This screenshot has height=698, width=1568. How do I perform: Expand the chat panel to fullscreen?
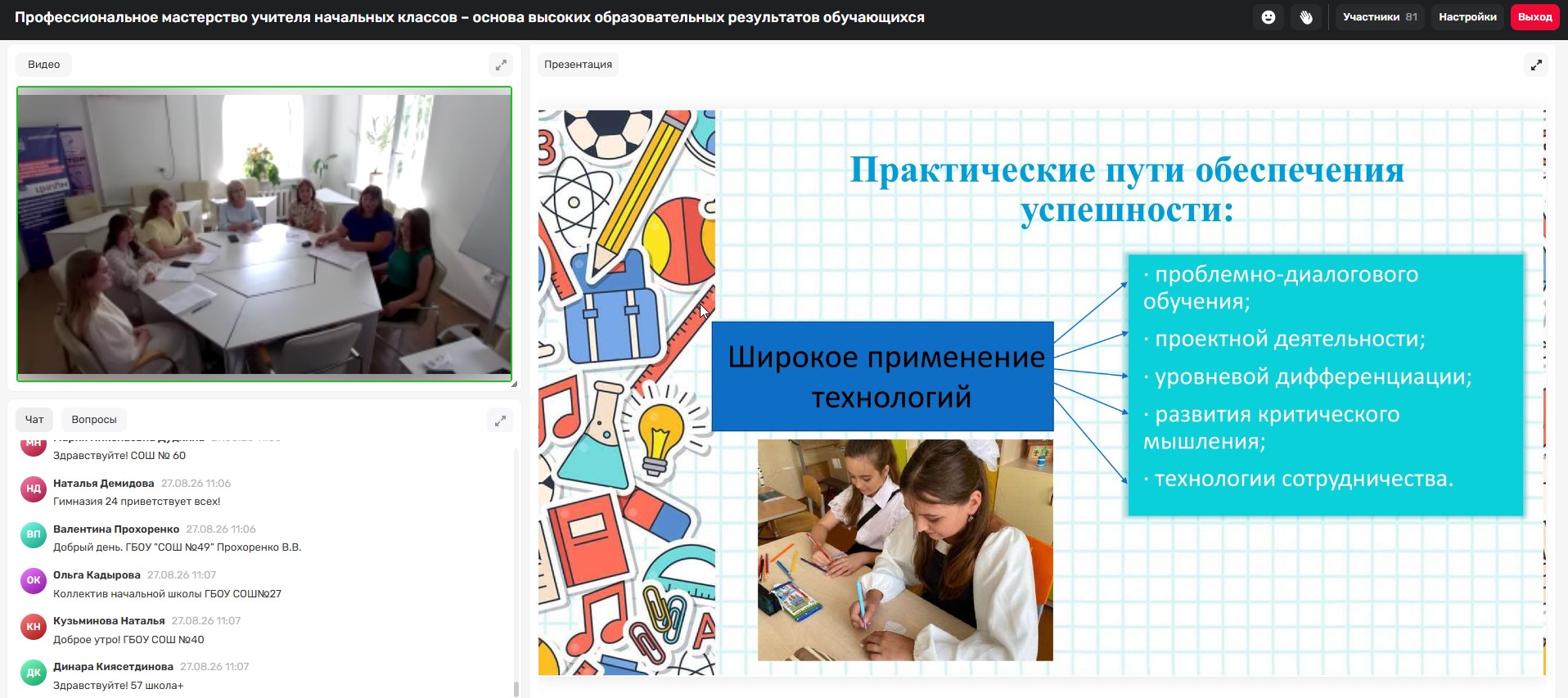click(x=500, y=421)
